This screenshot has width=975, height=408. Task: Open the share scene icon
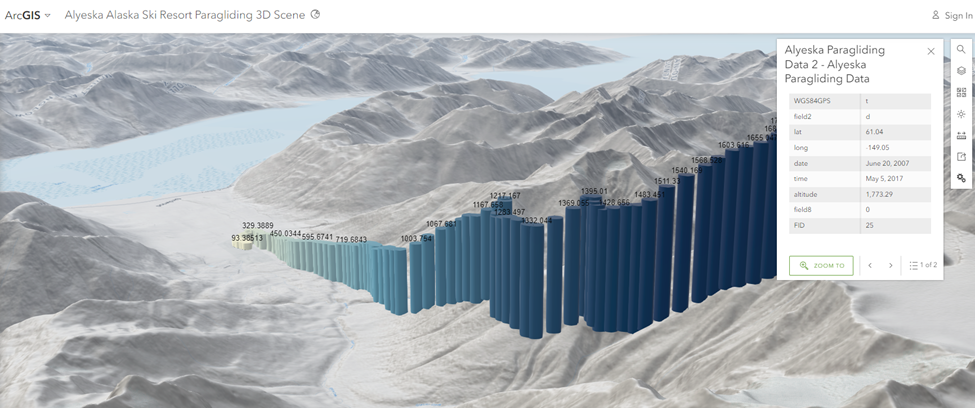click(961, 157)
